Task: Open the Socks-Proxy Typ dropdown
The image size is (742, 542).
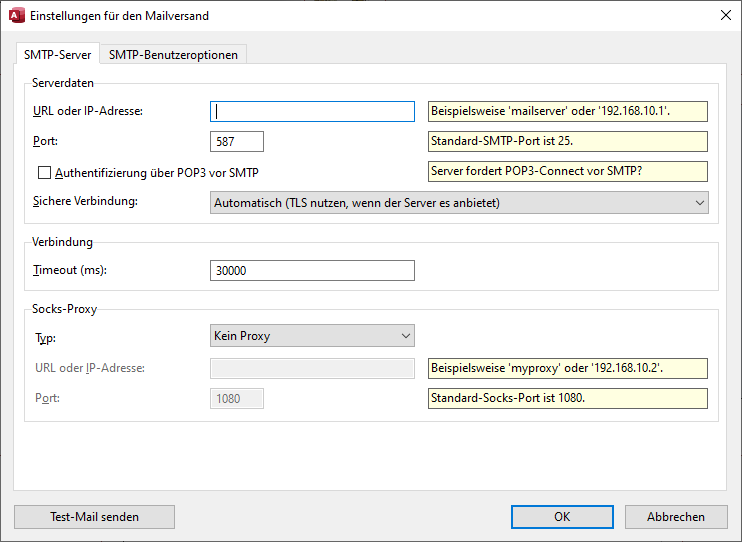Action: pos(312,336)
